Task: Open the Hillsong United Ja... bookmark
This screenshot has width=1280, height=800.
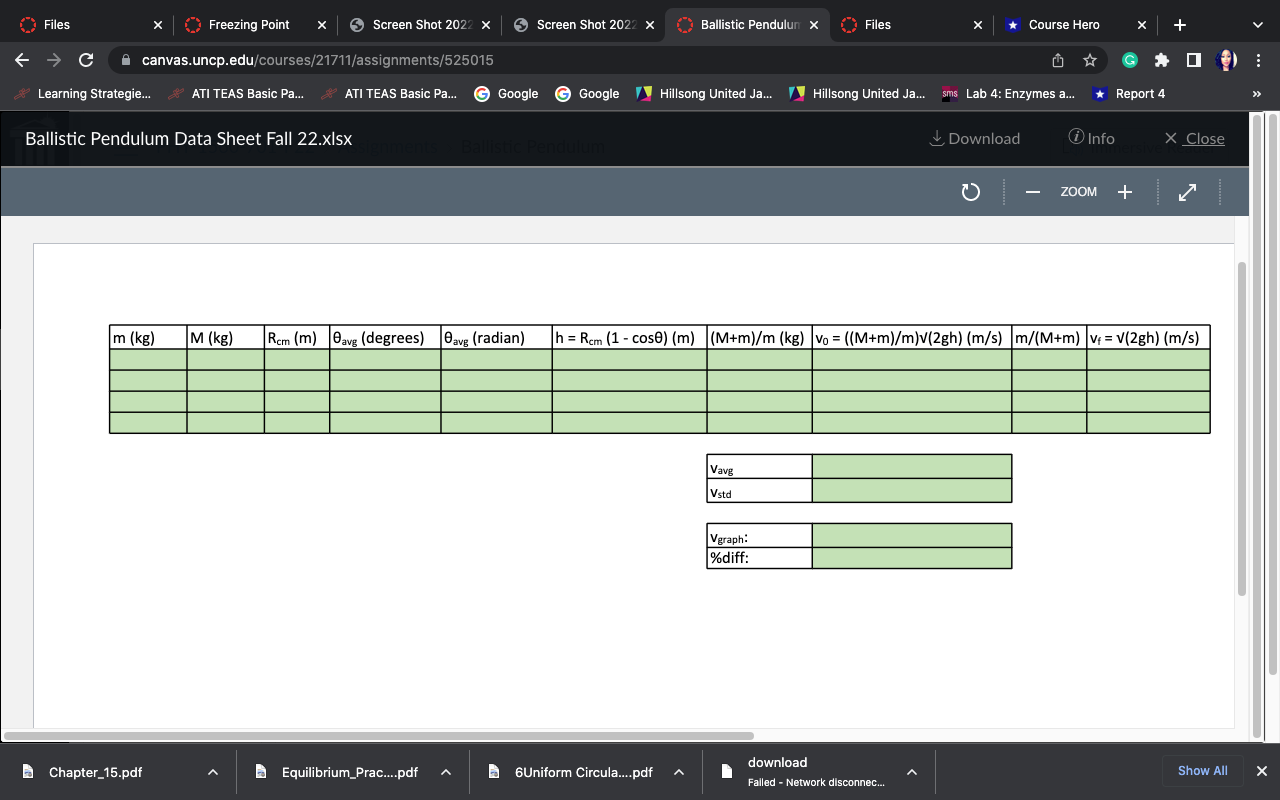Action: coord(712,93)
